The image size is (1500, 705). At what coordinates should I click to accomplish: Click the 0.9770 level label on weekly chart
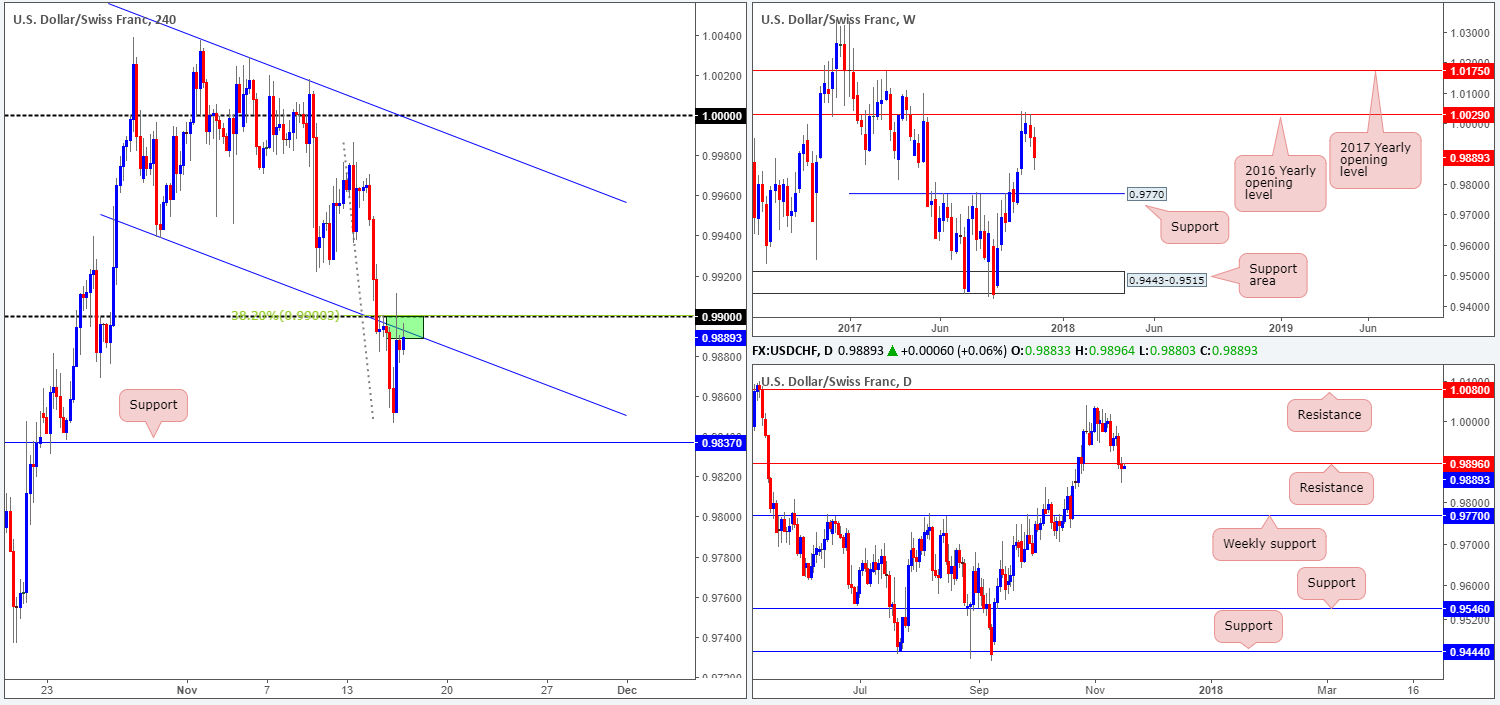pyautogui.click(x=1146, y=194)
